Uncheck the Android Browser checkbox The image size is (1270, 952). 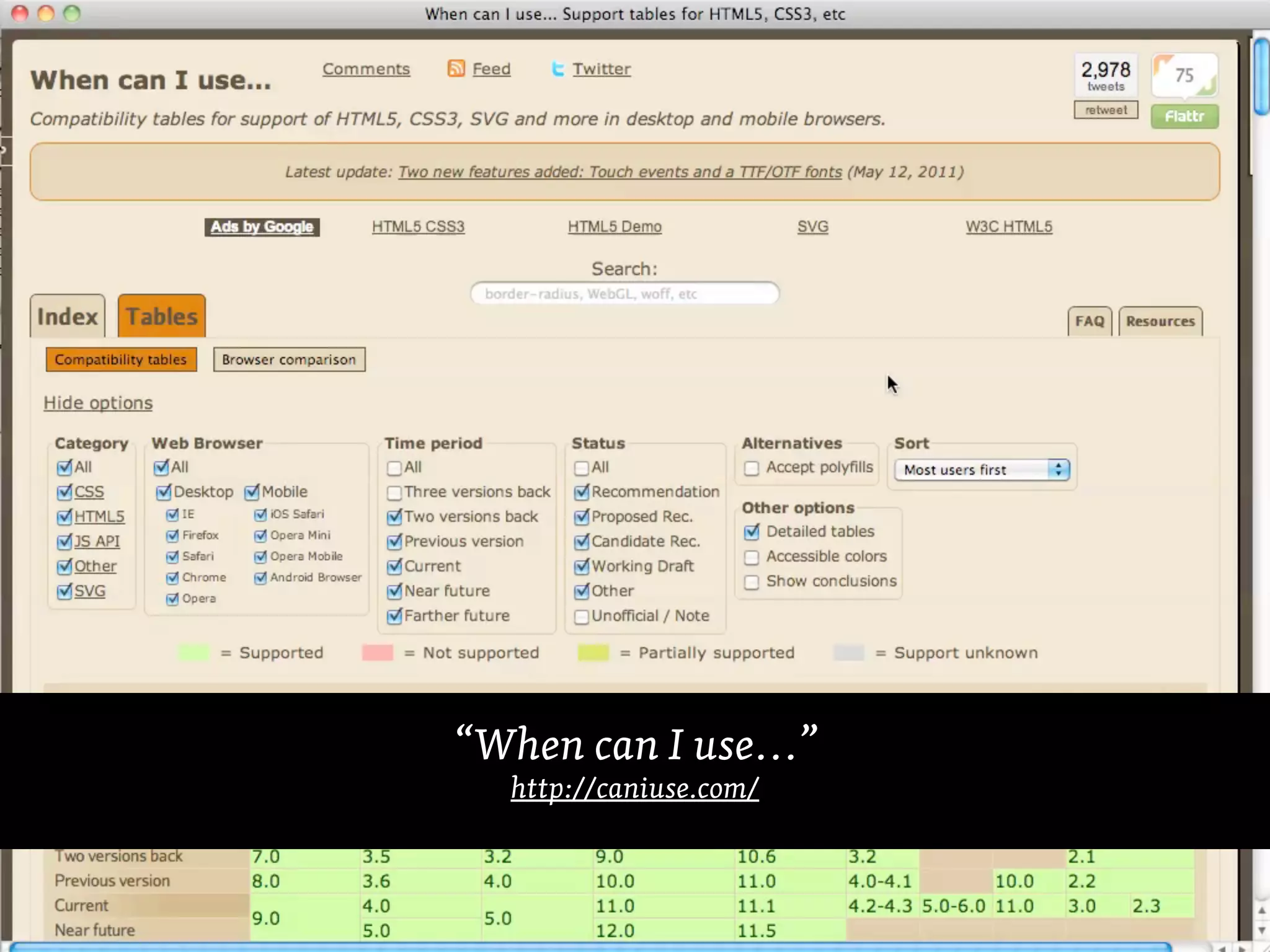260,578
